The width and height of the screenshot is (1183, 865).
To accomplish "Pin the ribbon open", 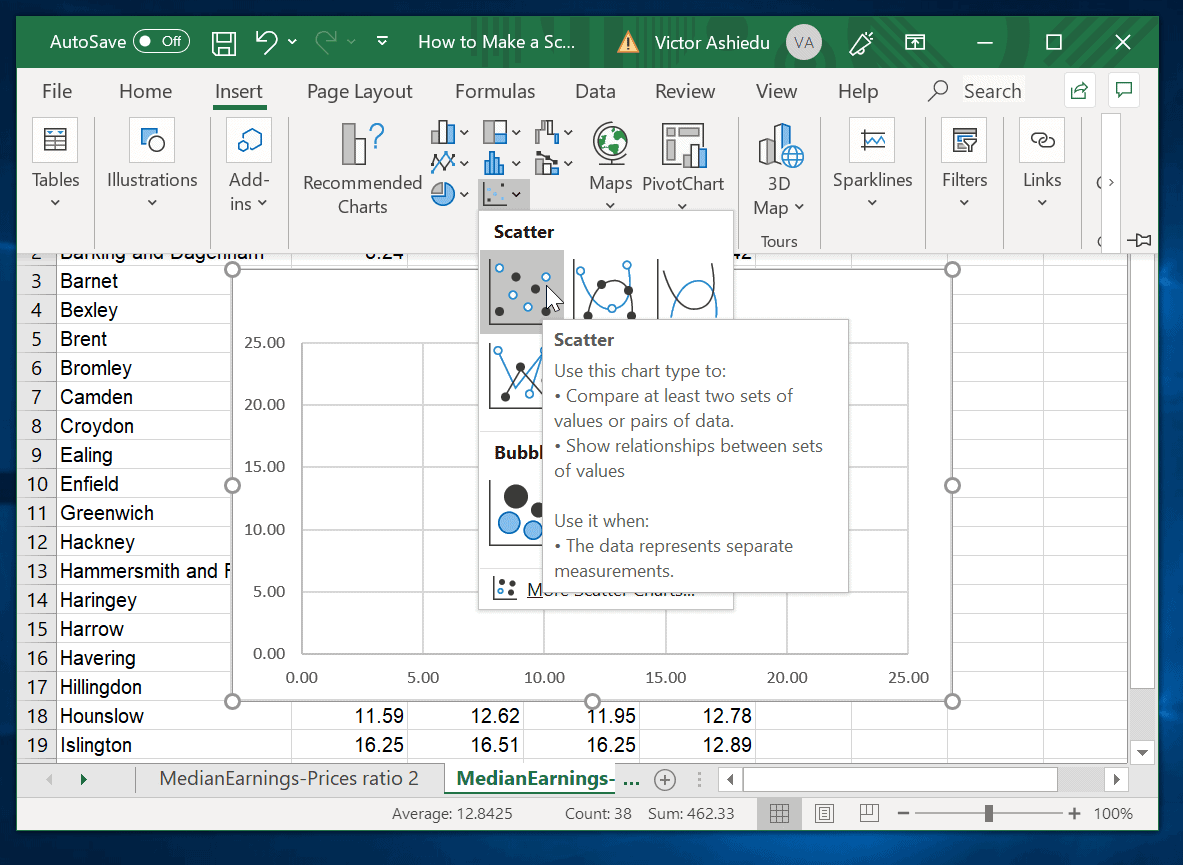I will (1140, 241).
